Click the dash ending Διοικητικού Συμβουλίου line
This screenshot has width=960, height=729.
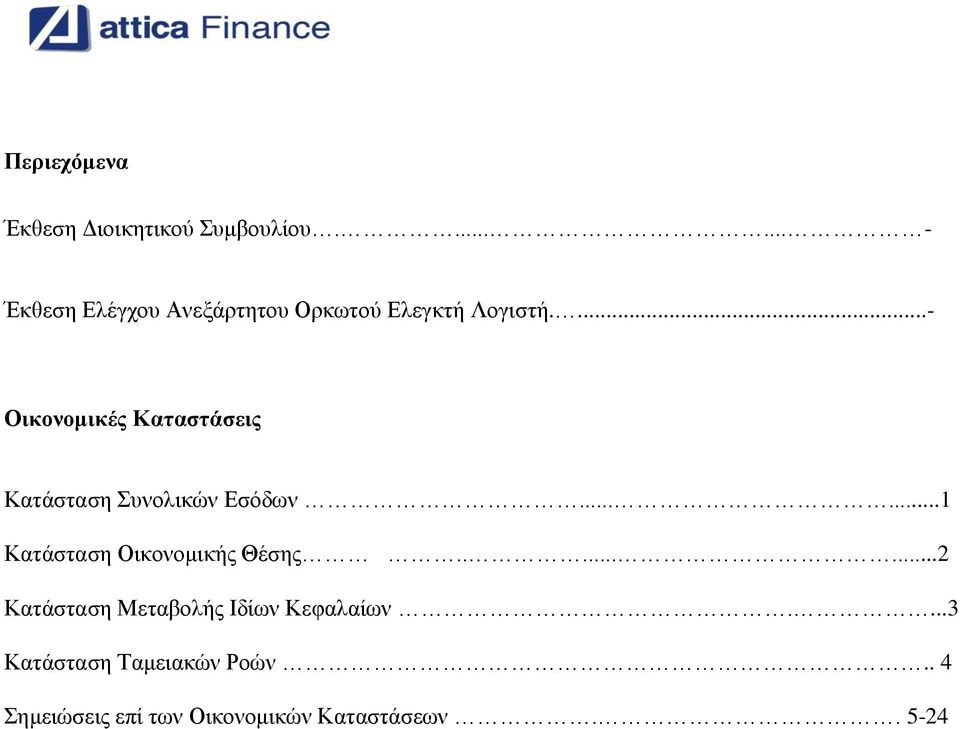[928, 230]
